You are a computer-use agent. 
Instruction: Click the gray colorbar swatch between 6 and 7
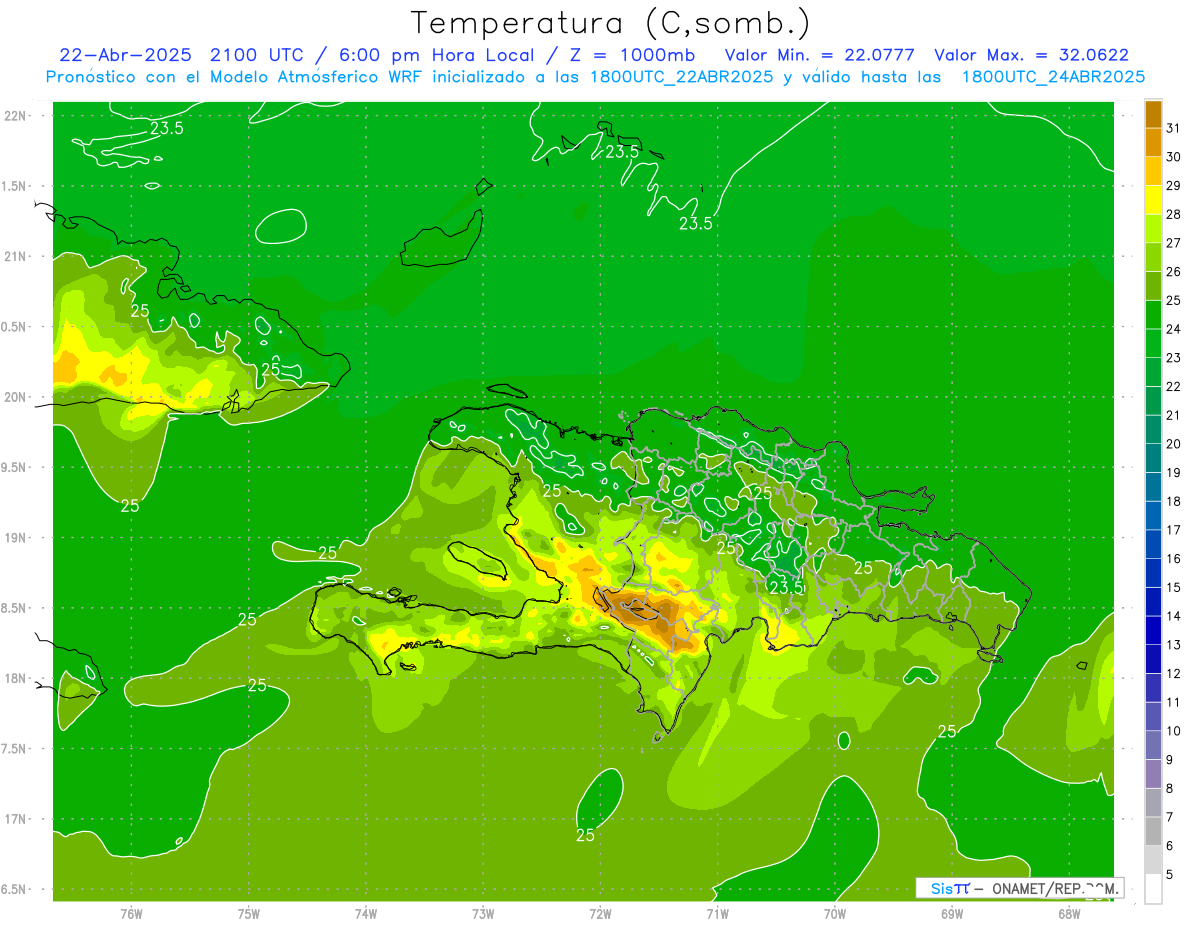[1153, 832]
